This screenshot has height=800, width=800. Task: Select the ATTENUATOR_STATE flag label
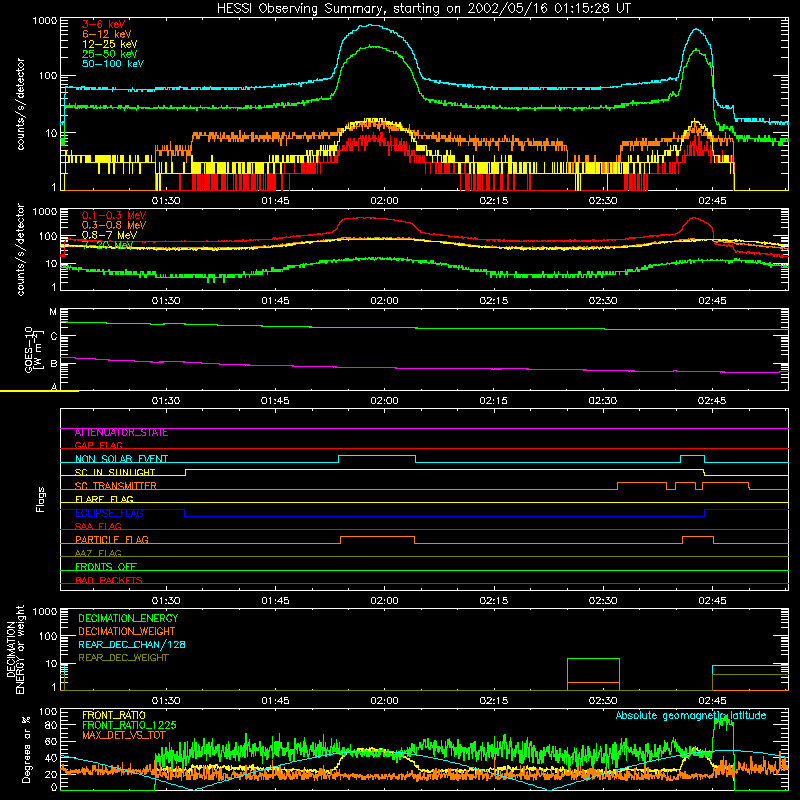click(121, 432)
